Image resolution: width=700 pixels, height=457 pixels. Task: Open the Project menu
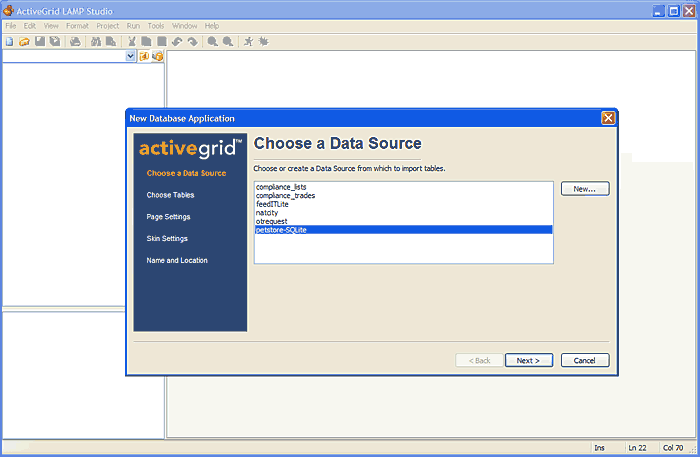[108, 25]
